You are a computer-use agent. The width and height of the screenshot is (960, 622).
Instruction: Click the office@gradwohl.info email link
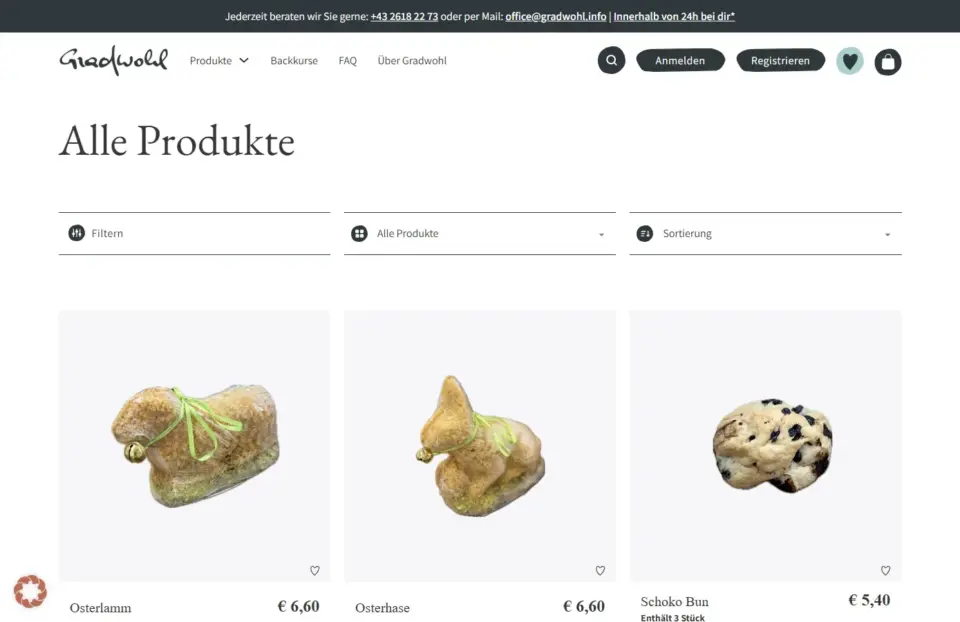tap(555, 17)
